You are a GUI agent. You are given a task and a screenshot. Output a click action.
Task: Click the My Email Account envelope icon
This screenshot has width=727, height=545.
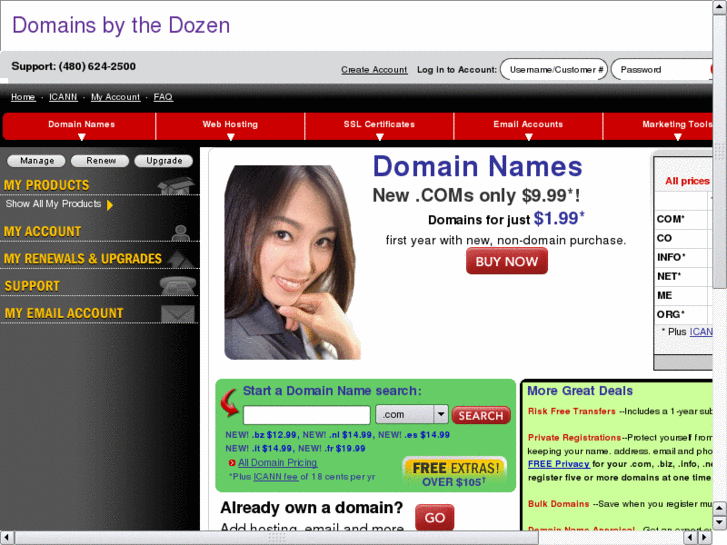178,314
